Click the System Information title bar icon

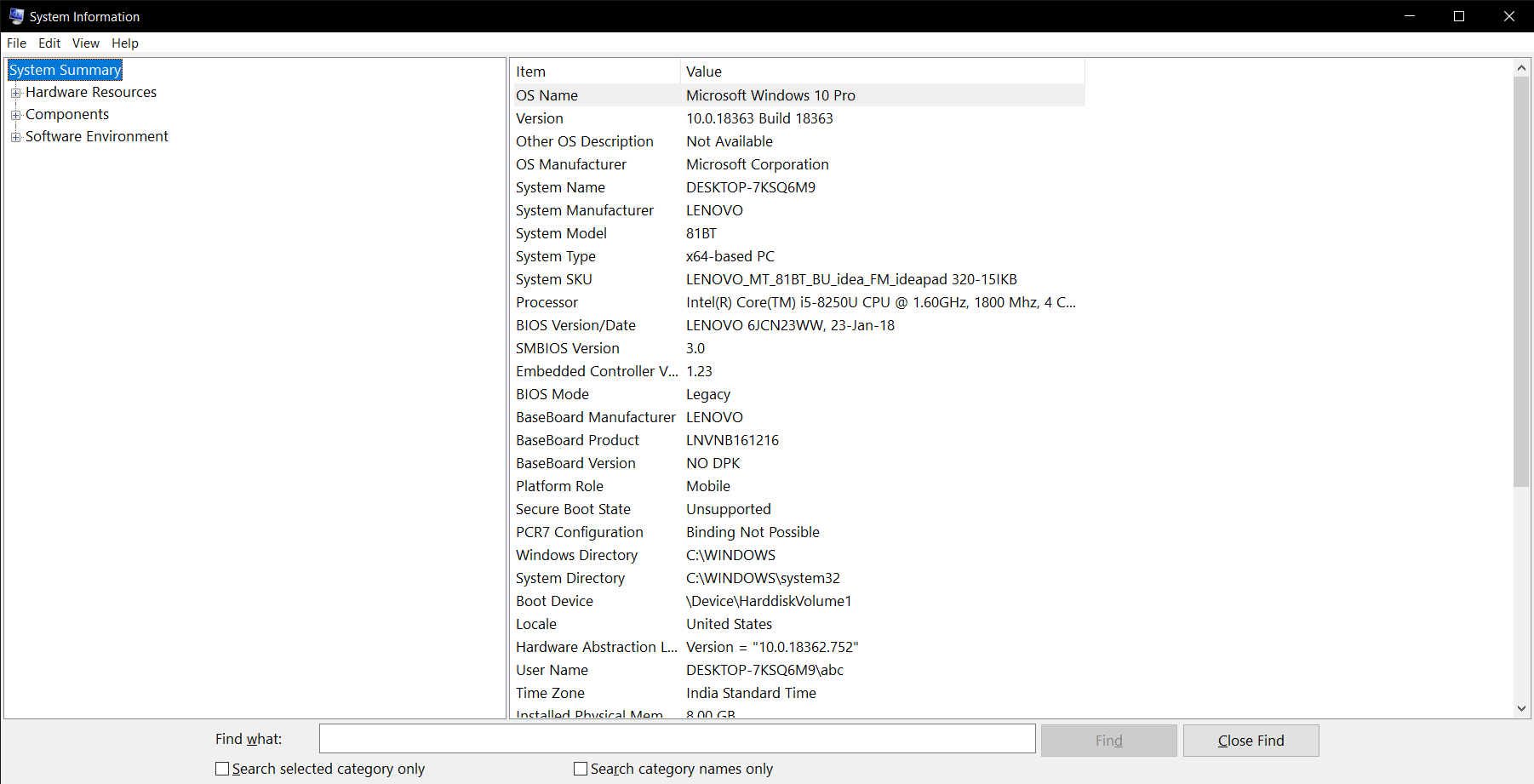point(15,15)
